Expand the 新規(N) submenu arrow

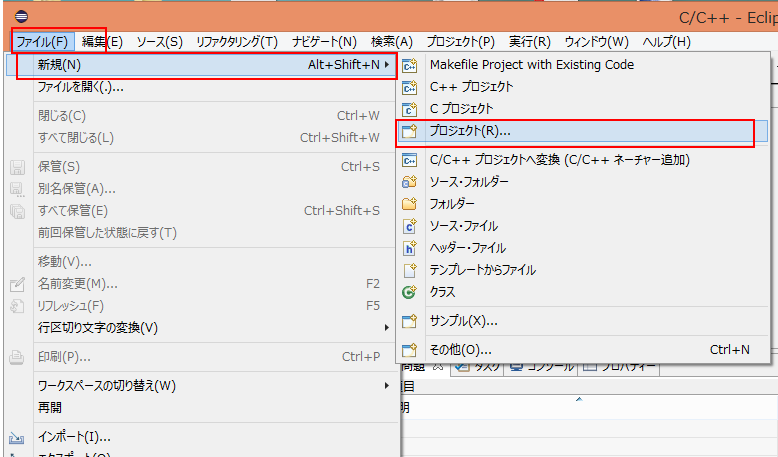[x=387, y=65]
